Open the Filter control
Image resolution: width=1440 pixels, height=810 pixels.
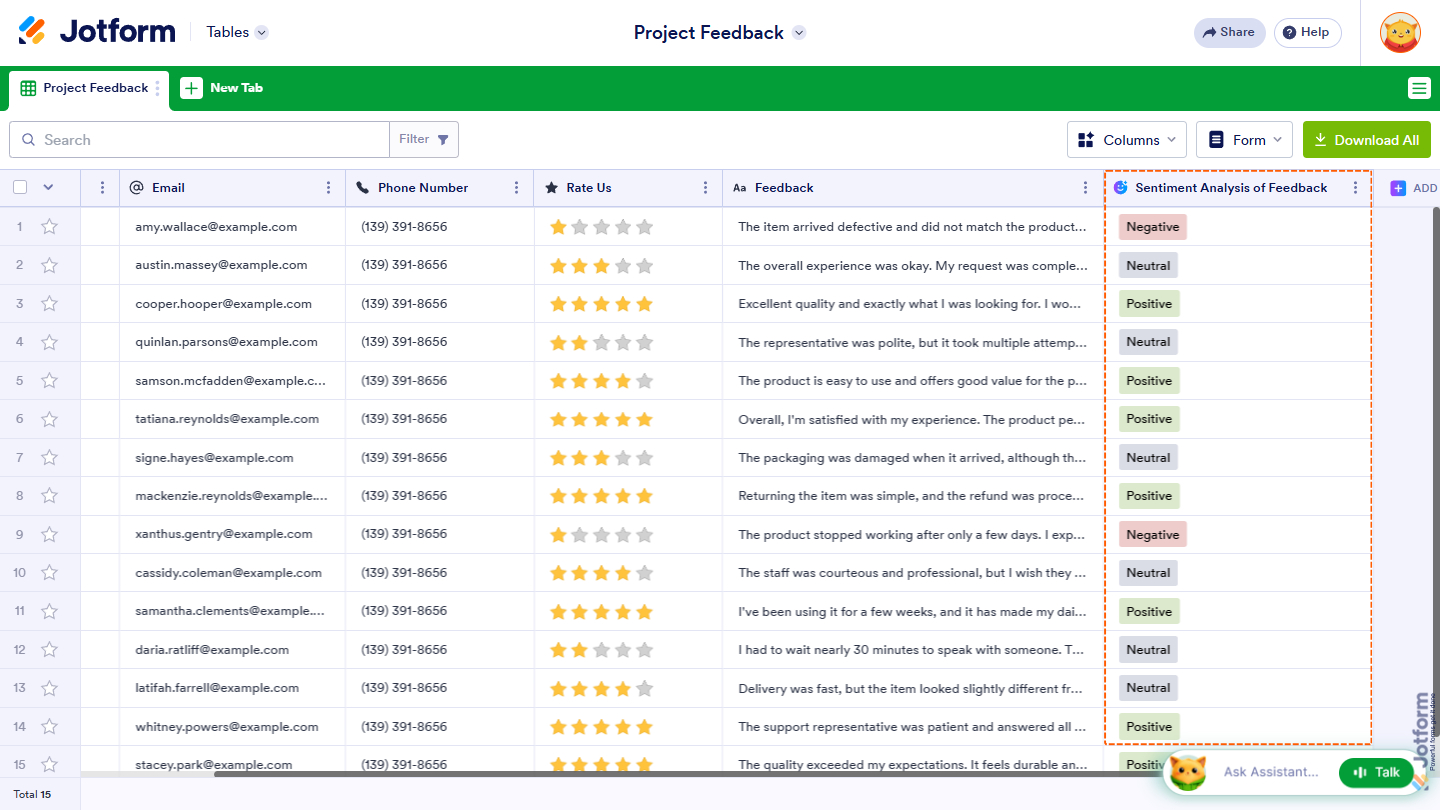pos(424,140)
